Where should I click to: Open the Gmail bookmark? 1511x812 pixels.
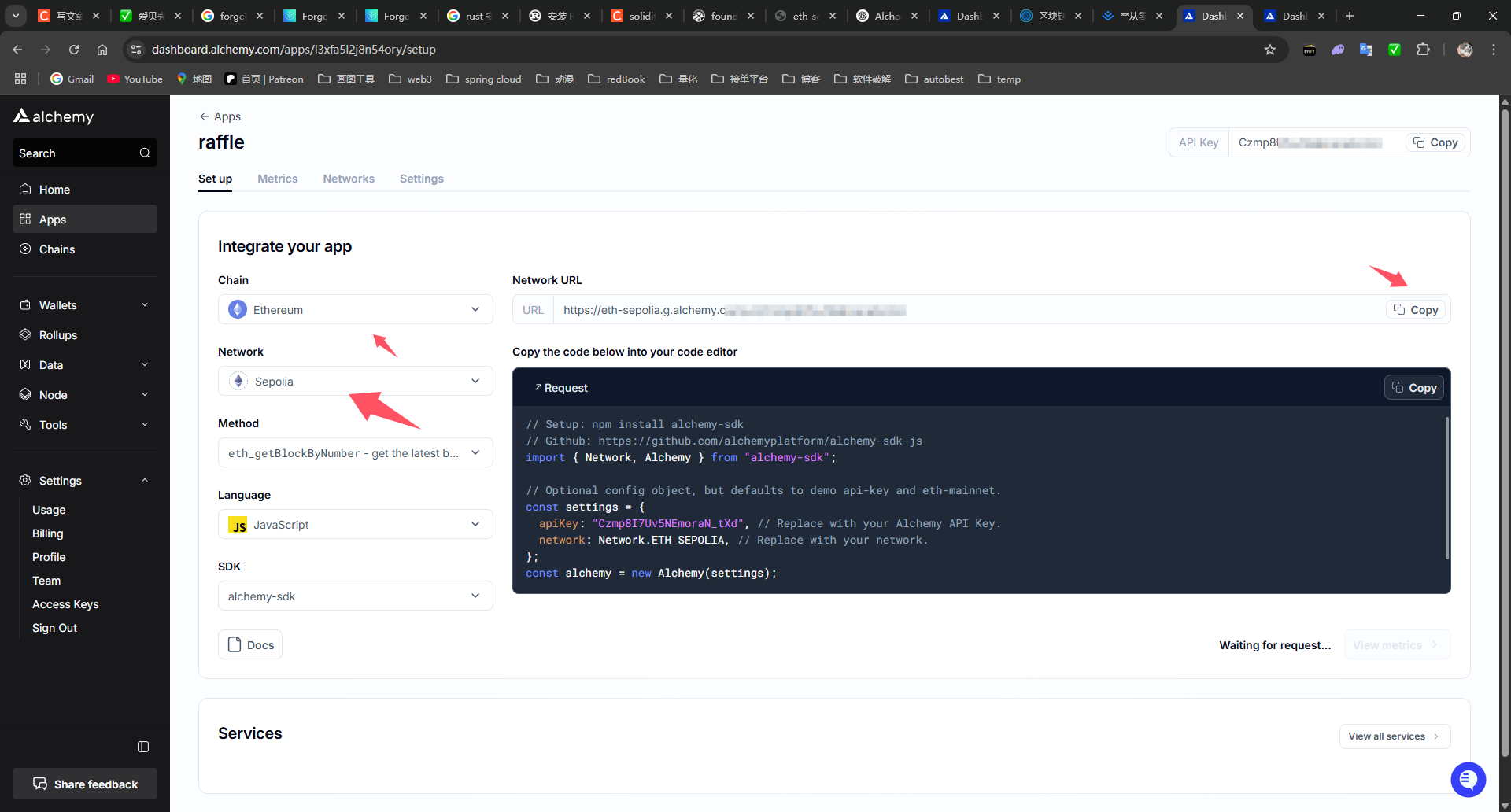(72, 79)
